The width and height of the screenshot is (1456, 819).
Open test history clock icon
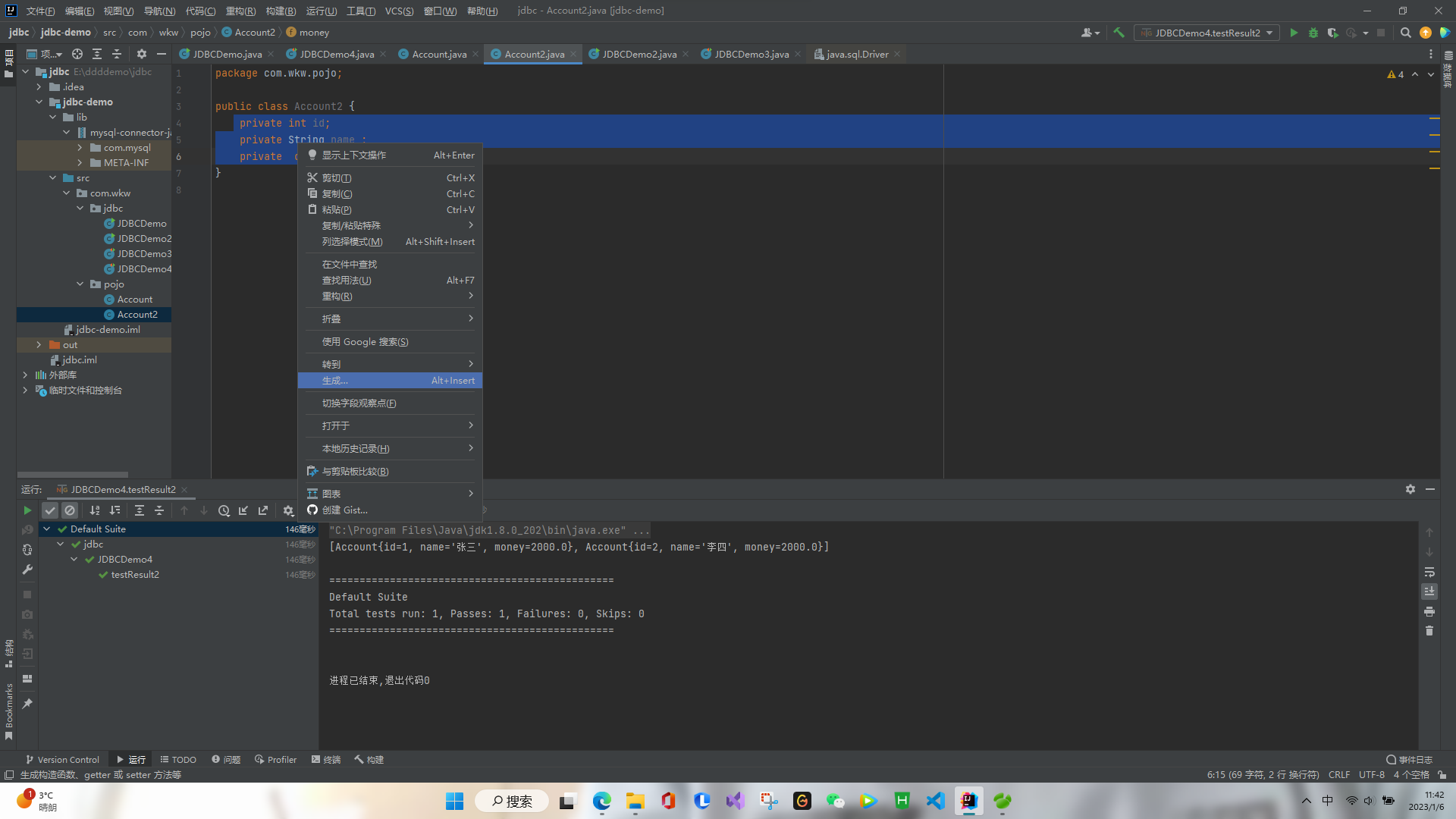224,510
